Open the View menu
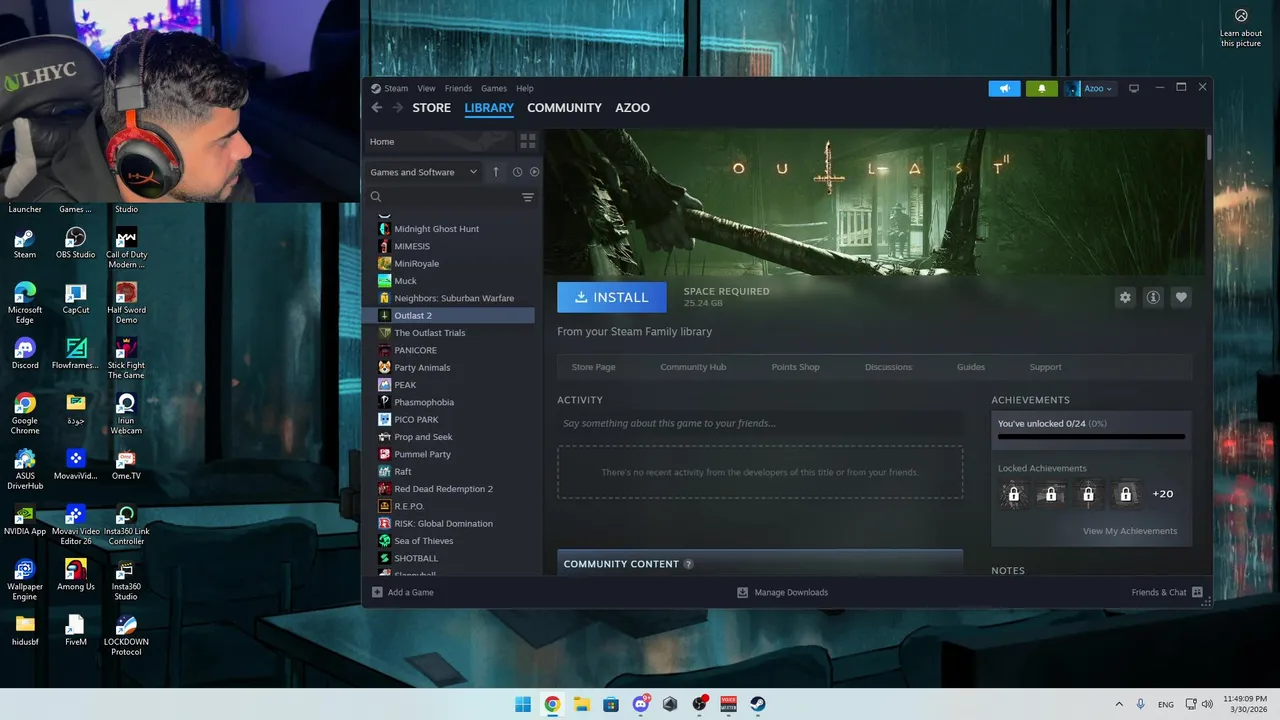The image size is (1280, 720). pyautogui.click(x=426, y=88)
